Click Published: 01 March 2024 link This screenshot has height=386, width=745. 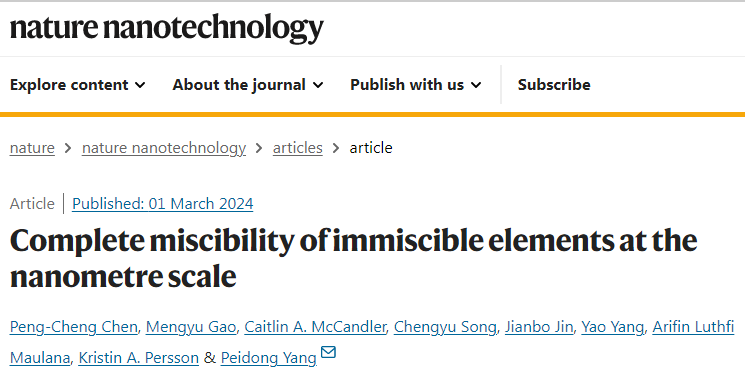(162, 204)
